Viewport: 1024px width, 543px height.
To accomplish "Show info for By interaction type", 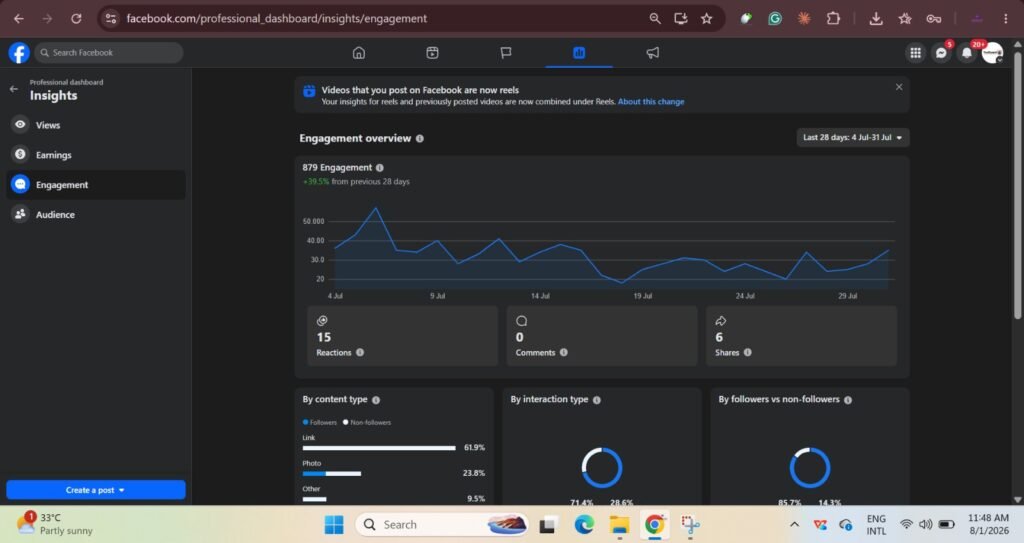I will [596, 400].
